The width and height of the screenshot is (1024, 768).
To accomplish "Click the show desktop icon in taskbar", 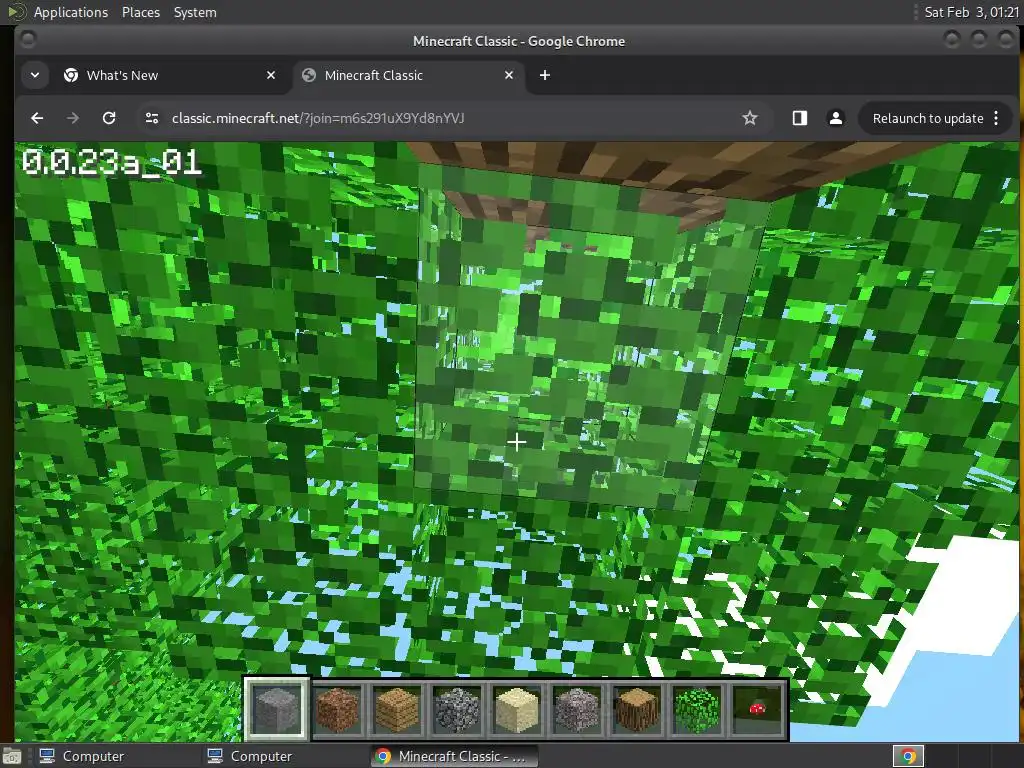I will click(x=12, y=757).
